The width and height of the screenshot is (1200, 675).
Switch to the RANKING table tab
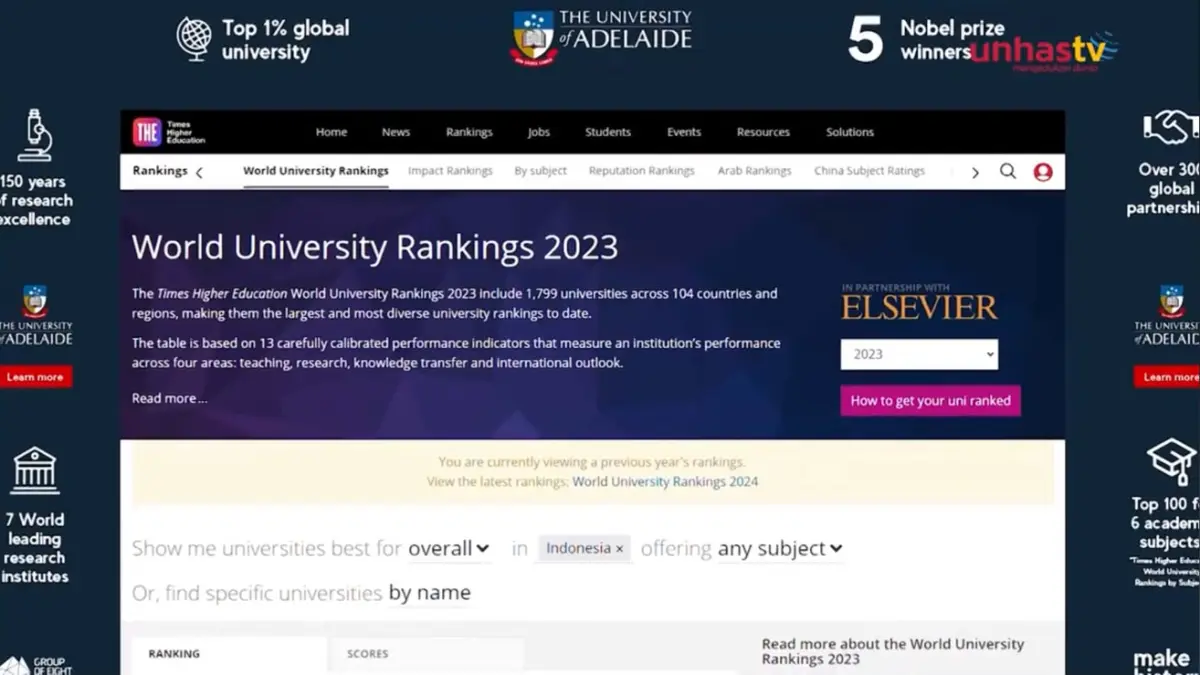[229, 654]
